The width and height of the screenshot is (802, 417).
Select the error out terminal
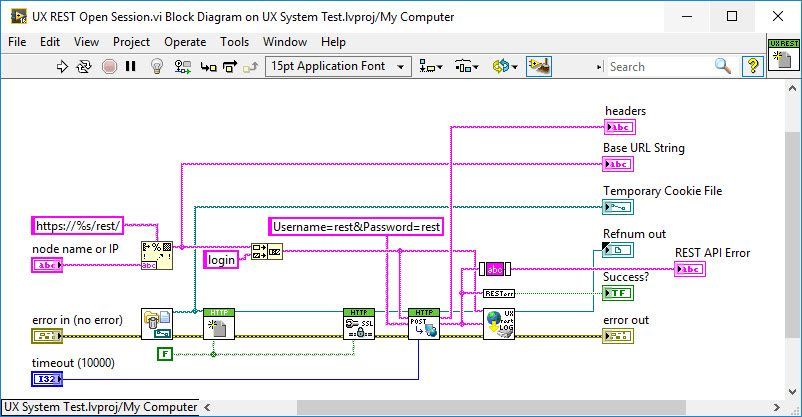point(618,336)
